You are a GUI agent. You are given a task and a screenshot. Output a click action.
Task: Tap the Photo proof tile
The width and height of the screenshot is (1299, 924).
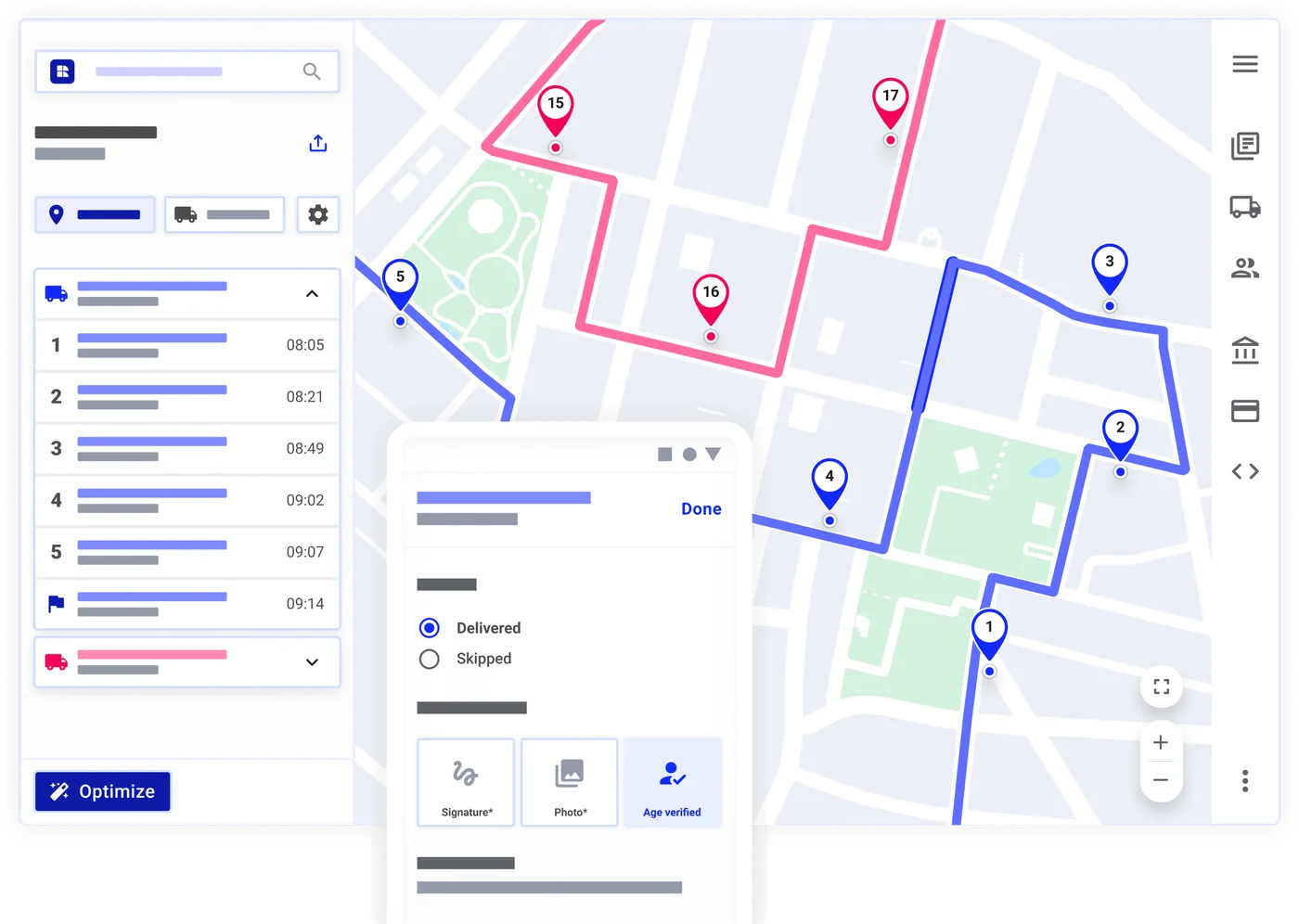tap(570, 782)
